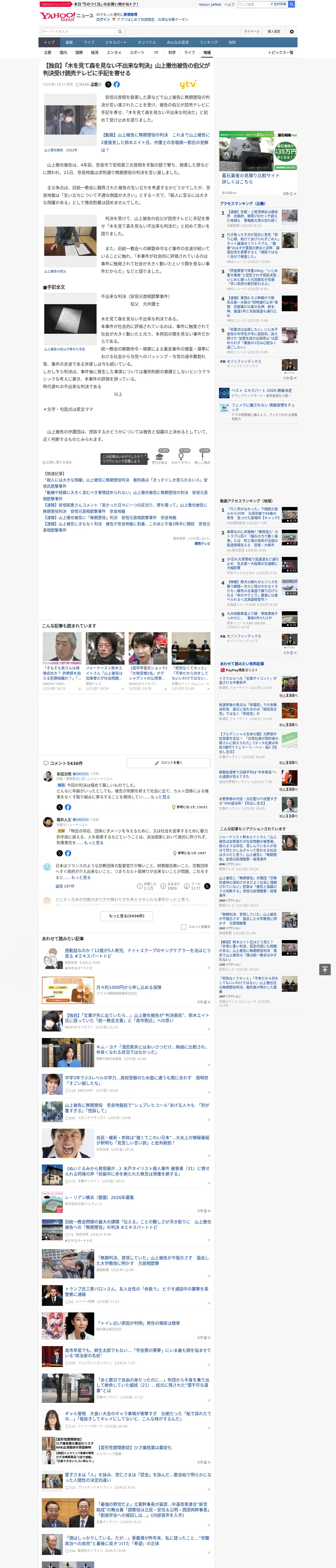The image size is (336, 1568).
Task: Load more comments with もっと見る(5436件)
Action: tap(127, 915)
